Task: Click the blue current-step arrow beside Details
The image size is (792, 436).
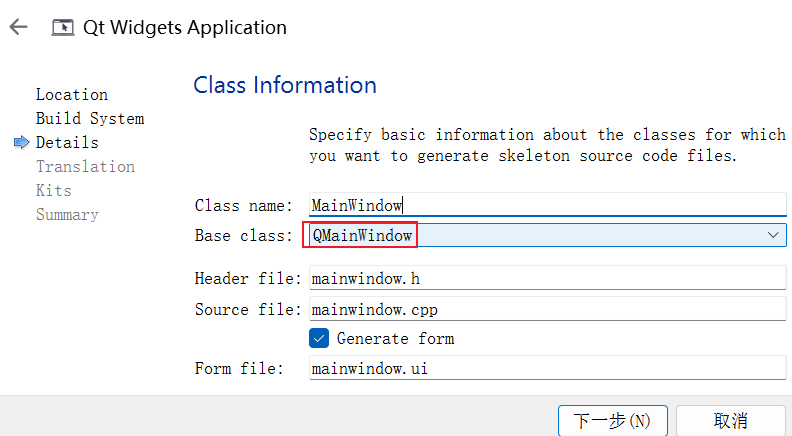Action: pyautogui.click(x=21, y=143)
